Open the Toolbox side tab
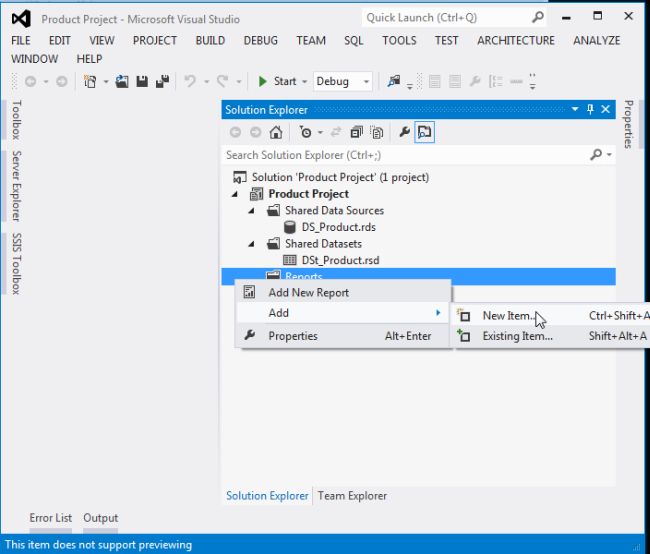The width and height of the screenshot is (650, 554). point(16,120)
